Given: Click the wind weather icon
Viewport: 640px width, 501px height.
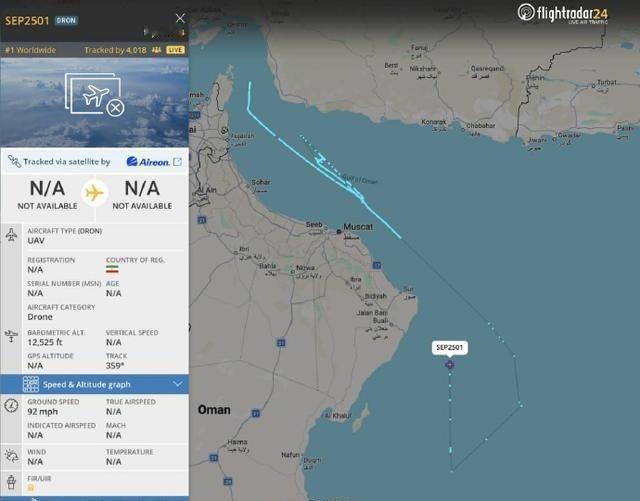Looking at the screenshot, I should click(11, 456).
